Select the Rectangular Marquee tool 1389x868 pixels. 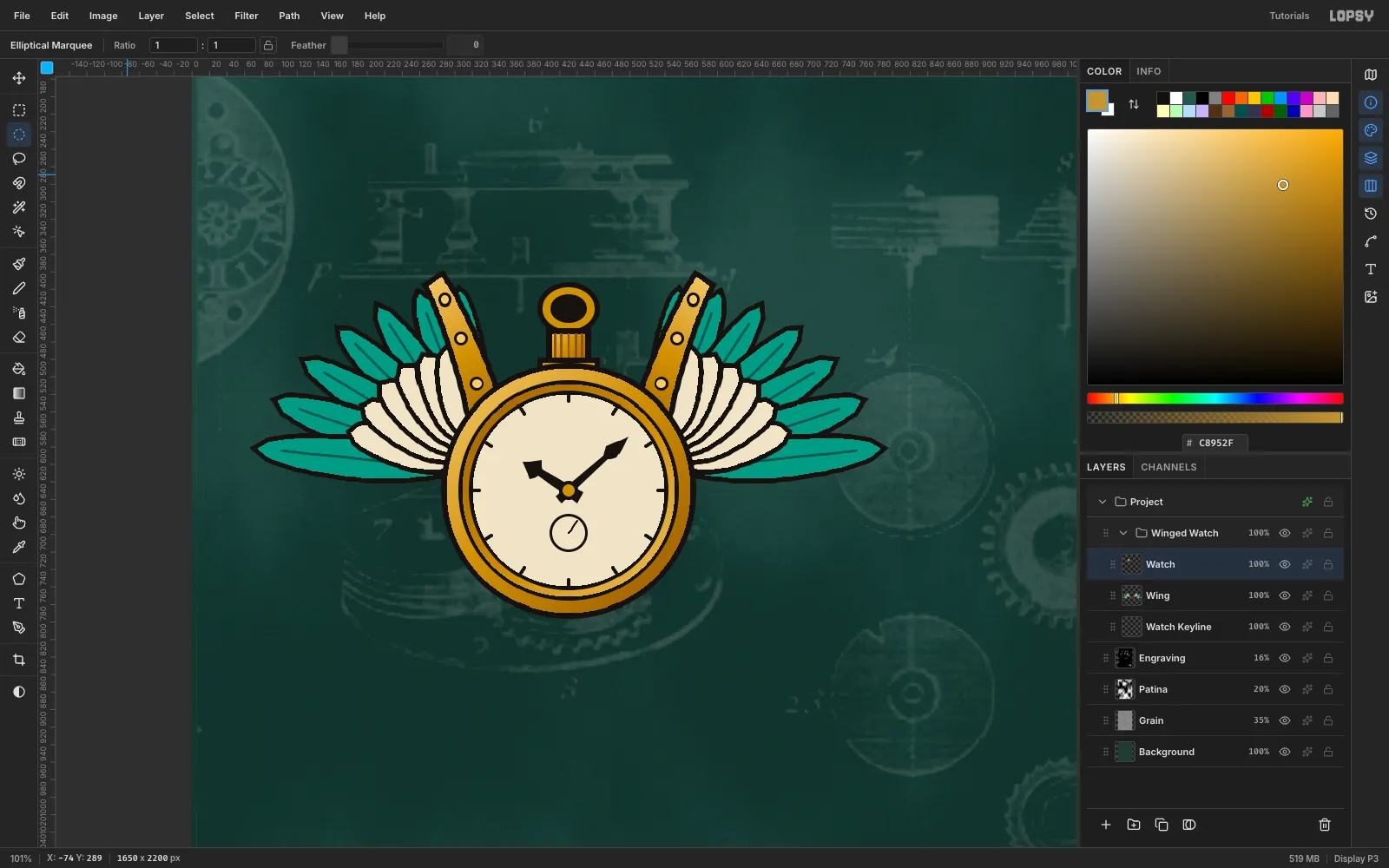[19, 110]
